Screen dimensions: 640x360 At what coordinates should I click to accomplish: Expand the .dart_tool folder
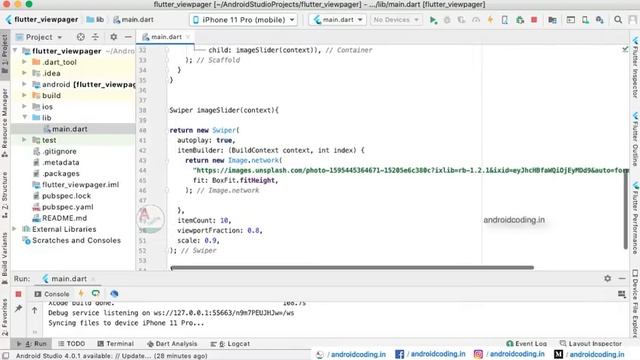coord(24,62)
